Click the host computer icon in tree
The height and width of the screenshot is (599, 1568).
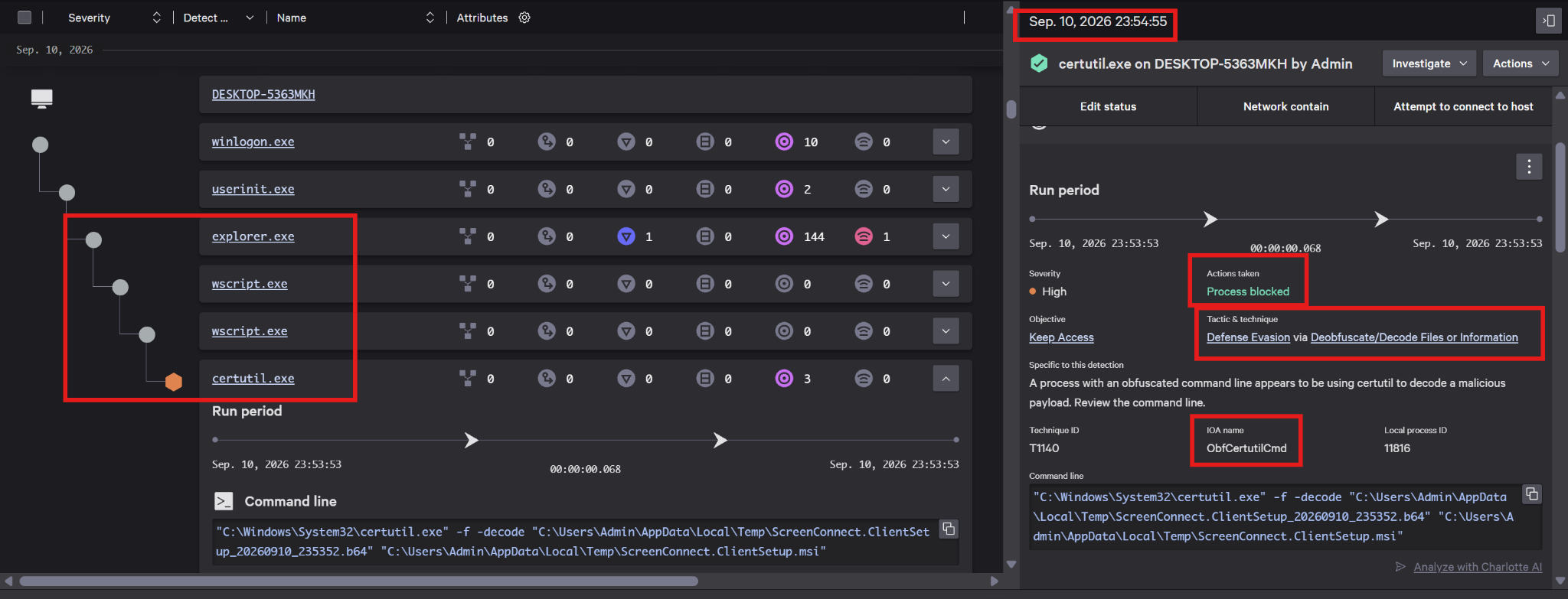(x=41, y=98)
